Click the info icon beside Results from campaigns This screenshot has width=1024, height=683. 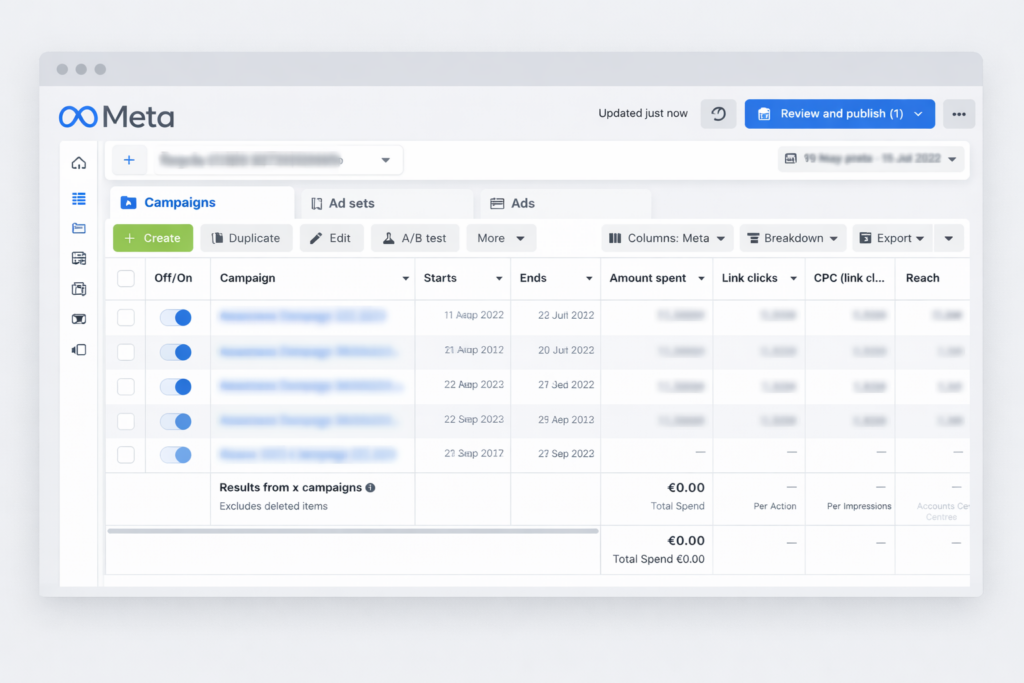click(370, 488)
